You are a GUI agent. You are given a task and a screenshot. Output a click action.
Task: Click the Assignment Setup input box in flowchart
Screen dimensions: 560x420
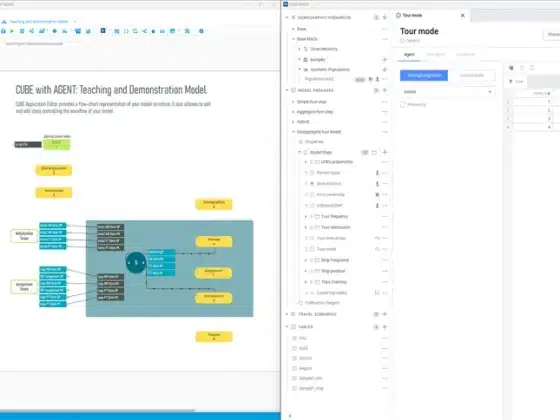click(24, 287)
